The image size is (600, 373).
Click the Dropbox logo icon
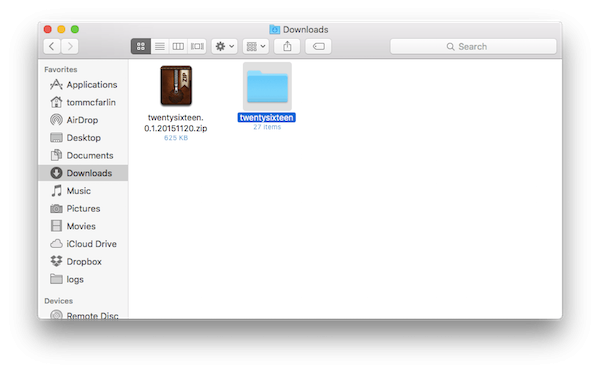point(56,261)
